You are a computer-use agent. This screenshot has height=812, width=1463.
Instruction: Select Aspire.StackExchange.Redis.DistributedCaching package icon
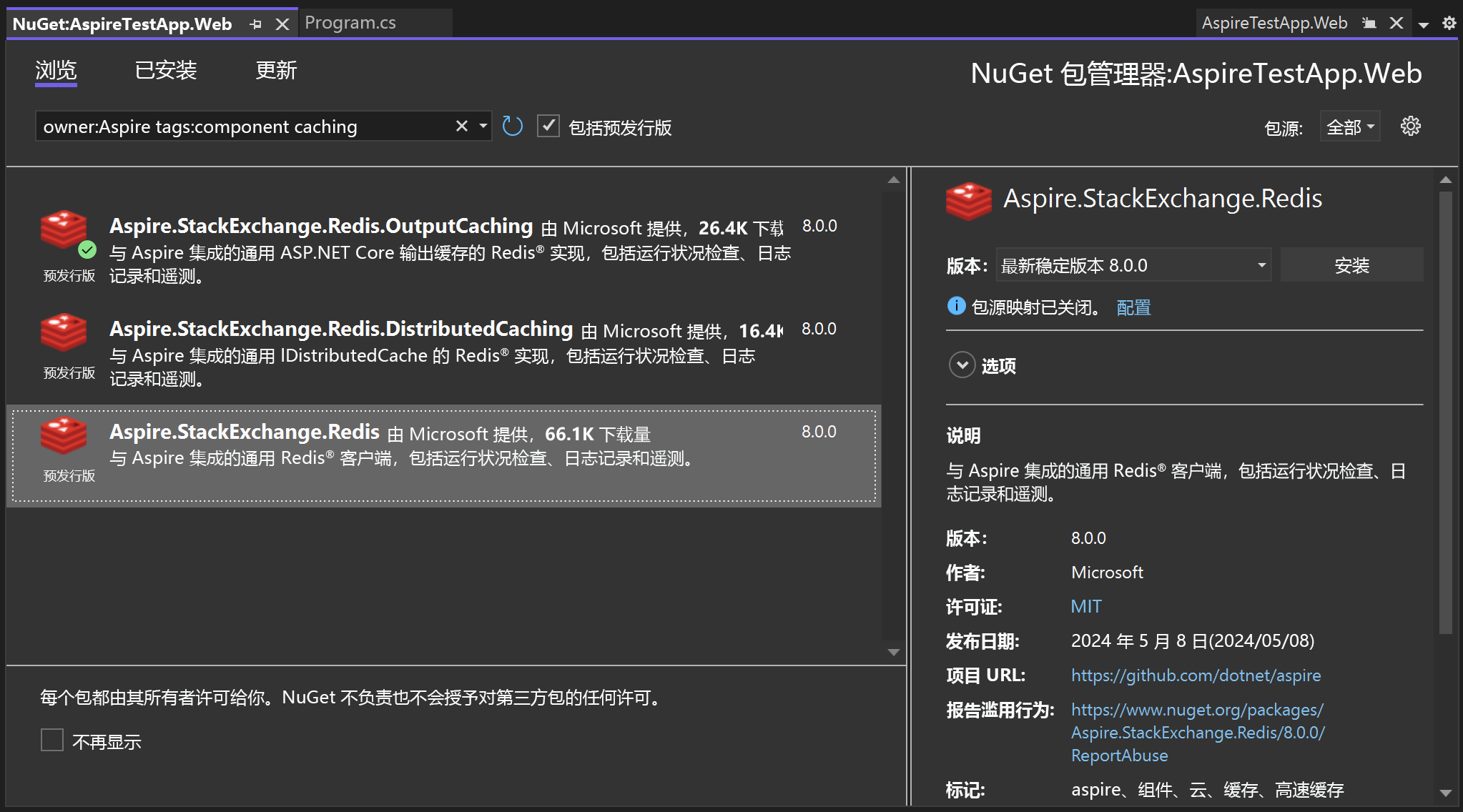(64, 332)
